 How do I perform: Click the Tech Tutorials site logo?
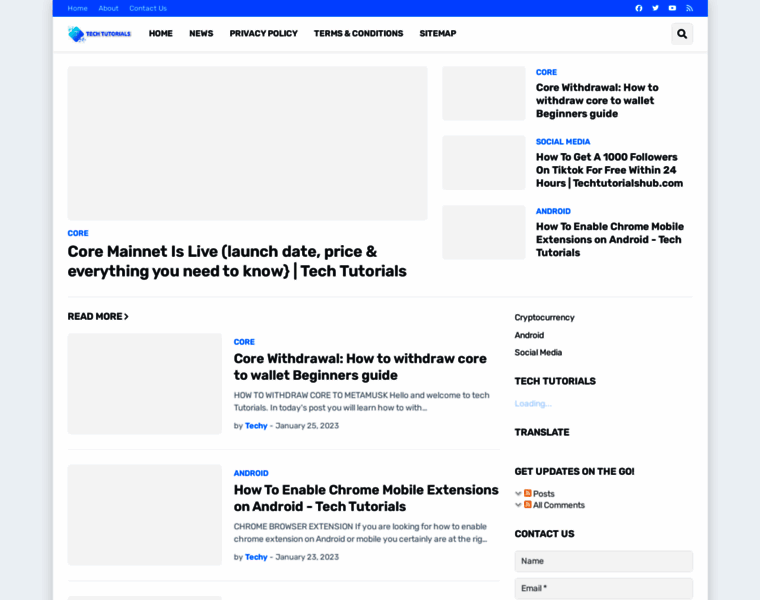(99, 34)
